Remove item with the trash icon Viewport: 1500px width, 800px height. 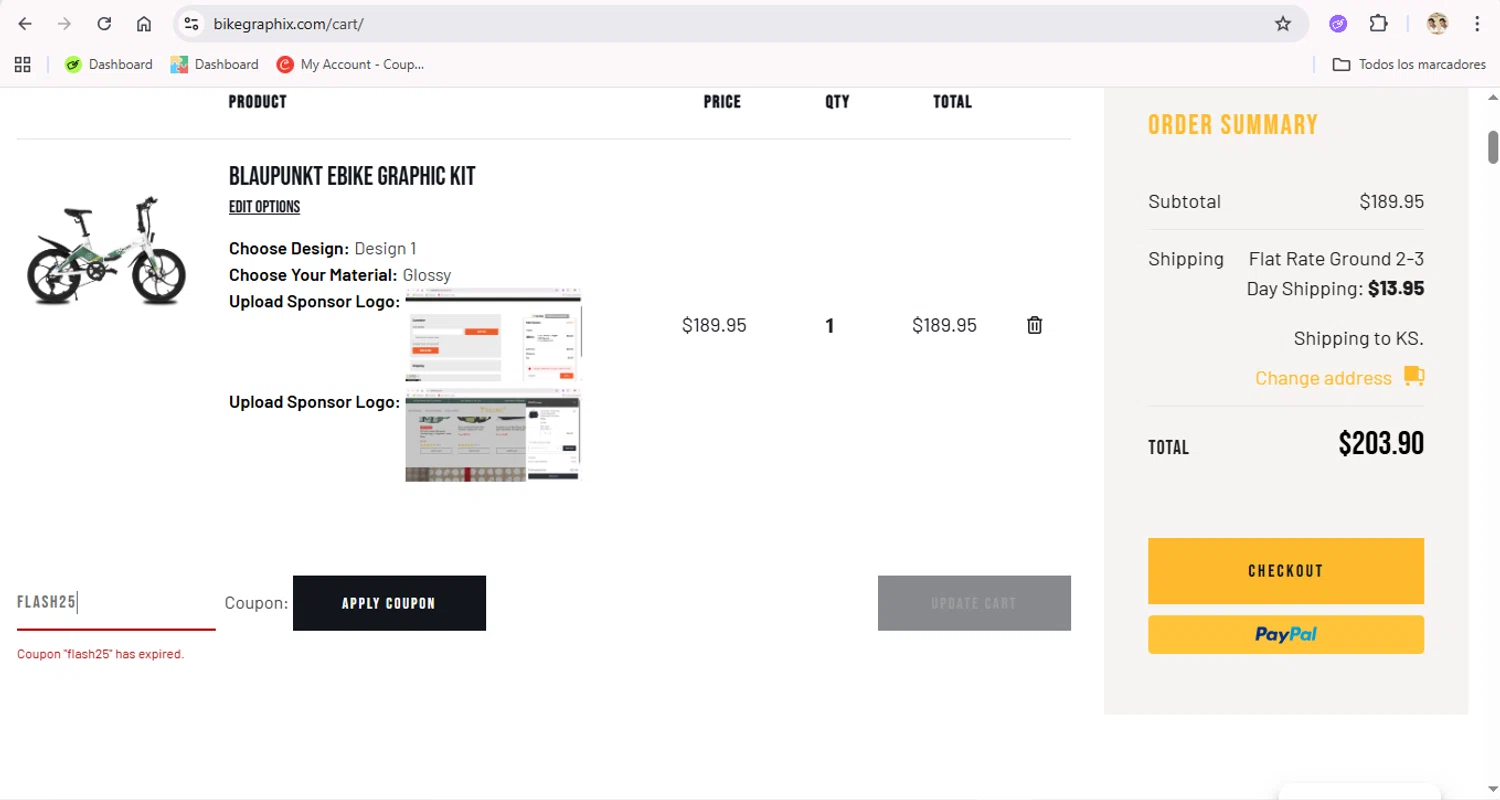(x=1035, y=325)
